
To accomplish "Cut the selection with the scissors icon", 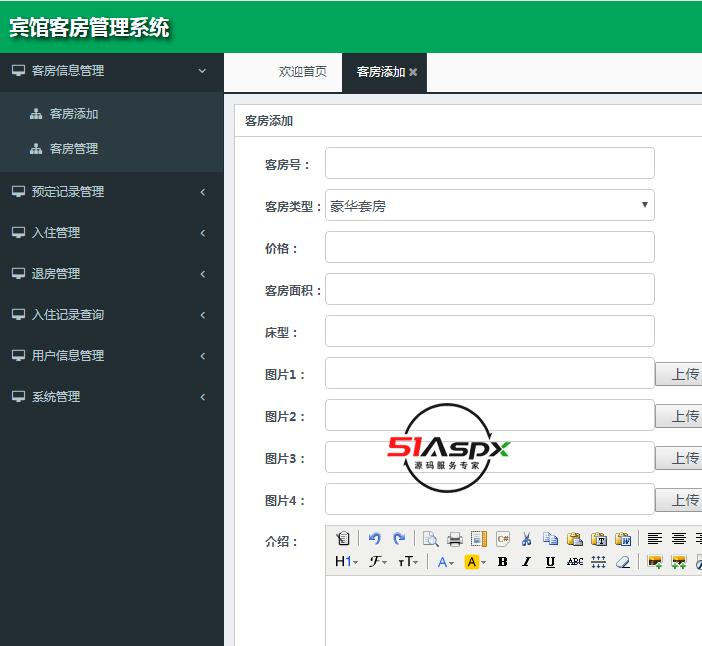I will click(x=526, y=539).
